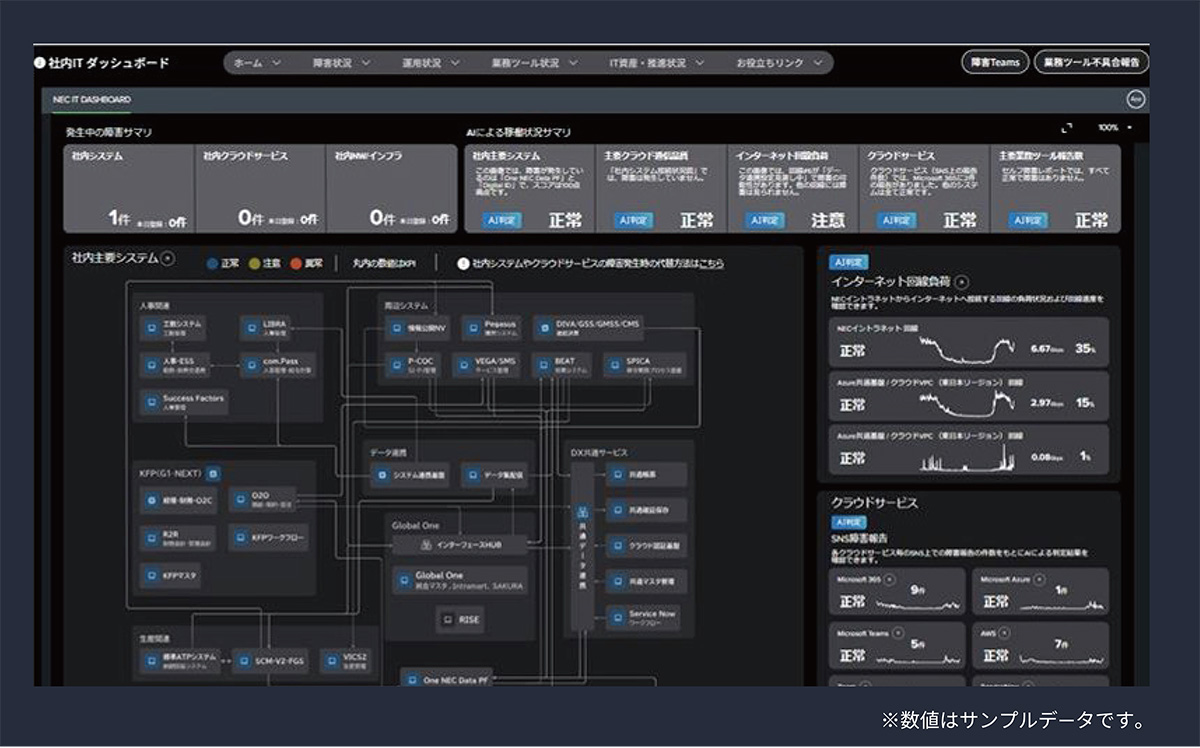Click the Service Now node icon
Image resolution: width=1200 pixels, height=748 pixels.
(617, 615)
